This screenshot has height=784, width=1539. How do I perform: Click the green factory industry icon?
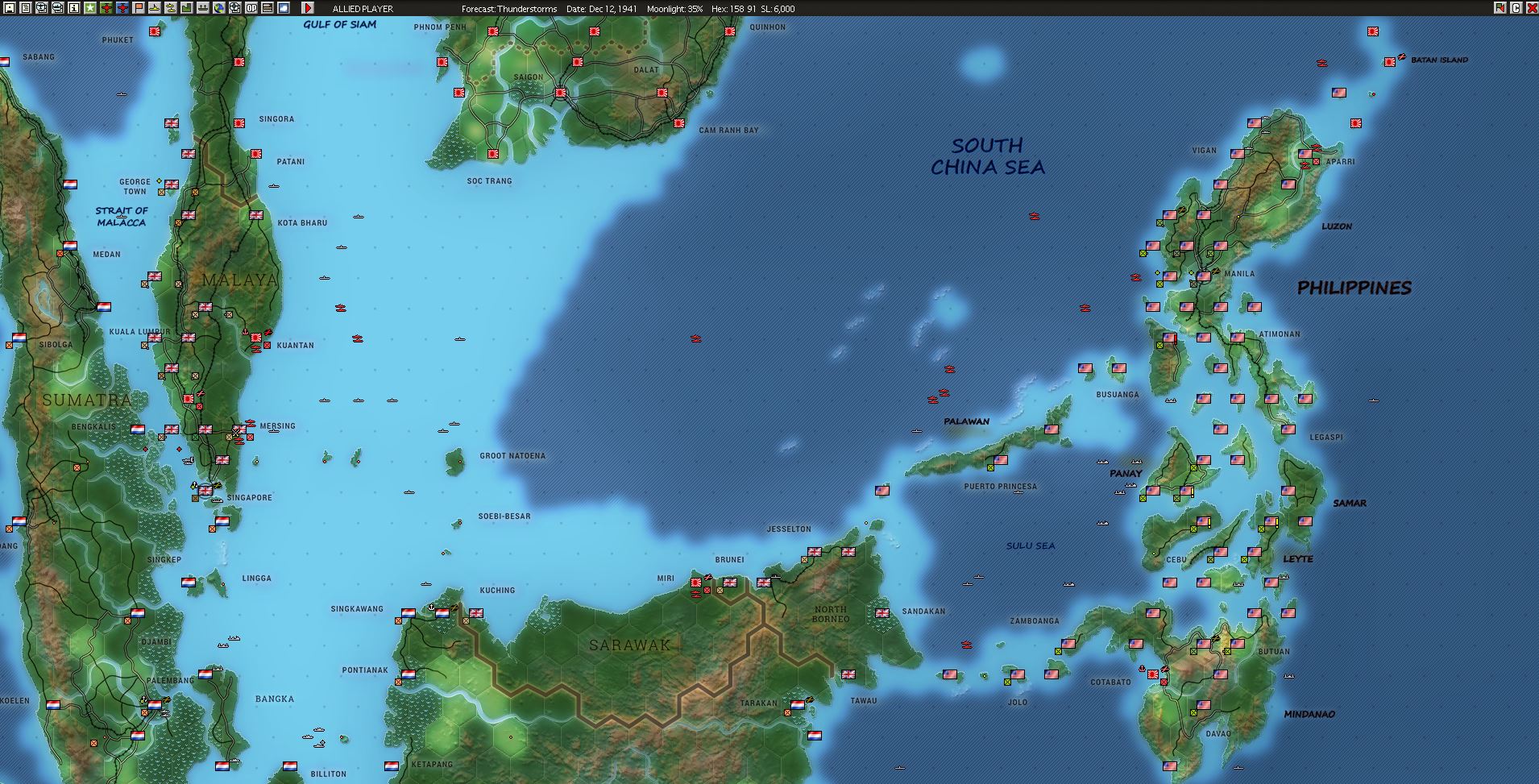pyautogui.click(x=187, y=8)
